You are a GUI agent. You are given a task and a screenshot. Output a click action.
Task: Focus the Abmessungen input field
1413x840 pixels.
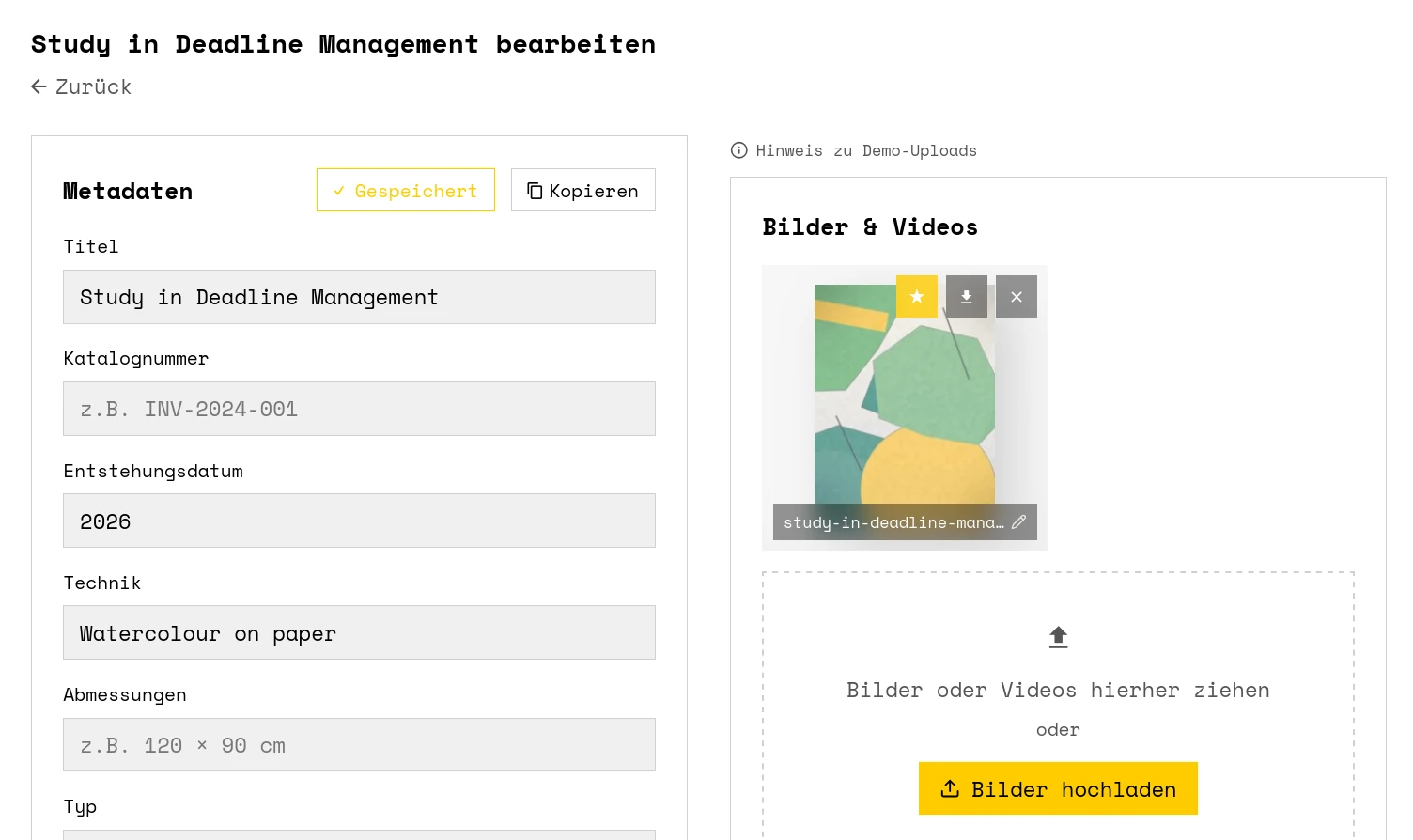click(x=359, y=745)
